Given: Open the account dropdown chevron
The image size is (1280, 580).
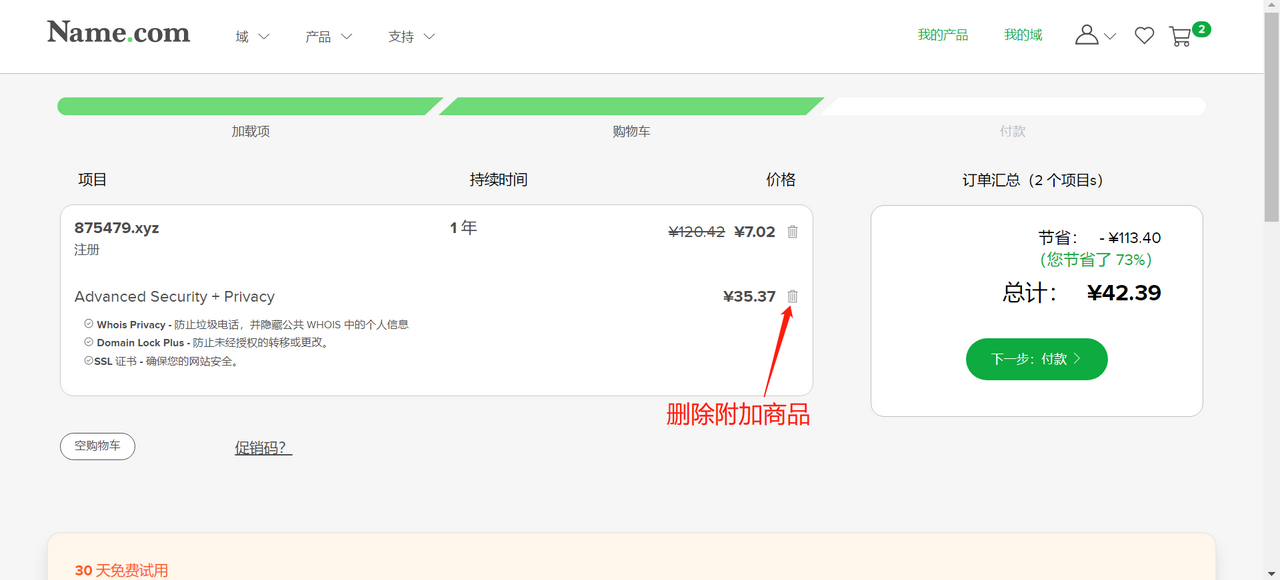Looking at the screenshot, I should (x=1110, y=37).
